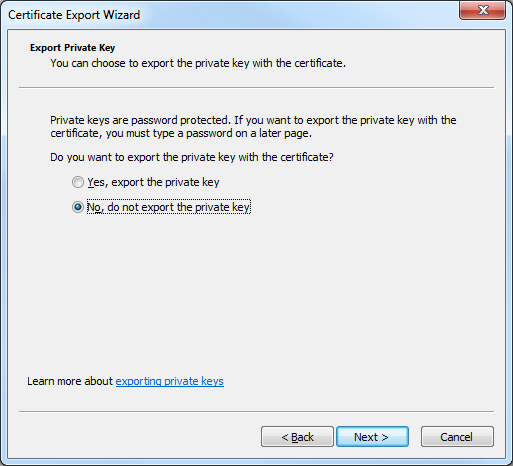This screenshot has height=466, width=513.
Task: Cancel the Certificate Export Wizard
Action: pos(457,437)
